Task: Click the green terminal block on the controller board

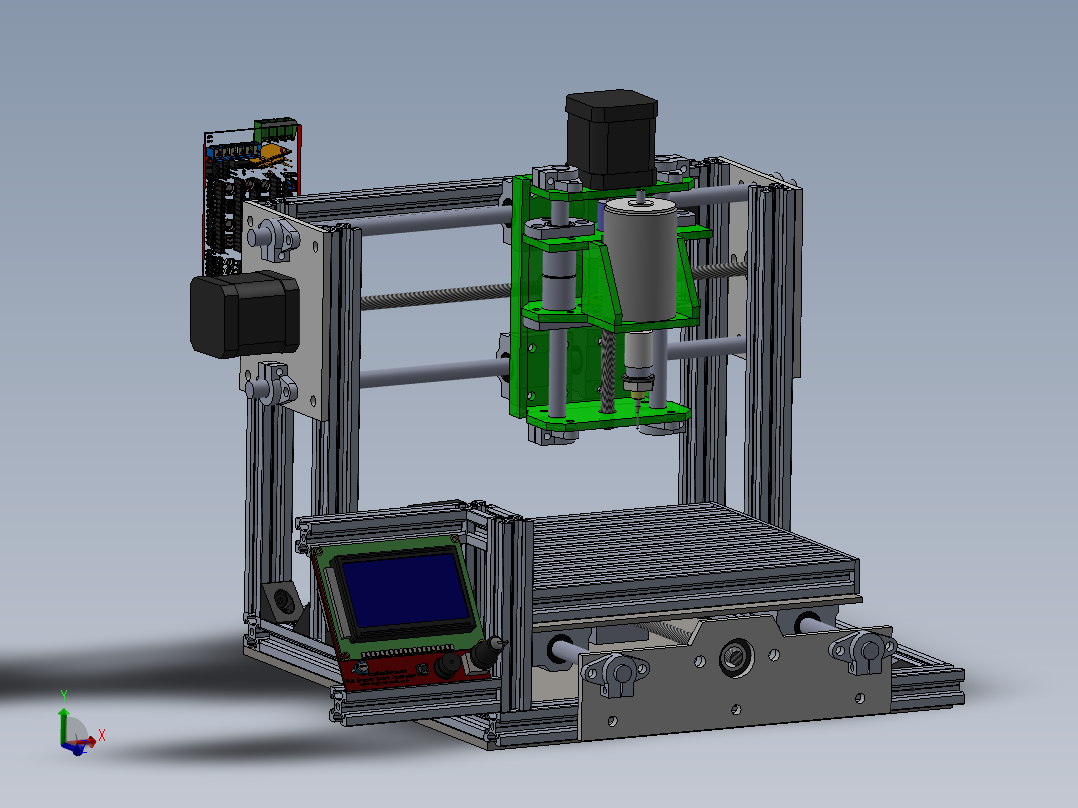Action: tap(277, 129)
